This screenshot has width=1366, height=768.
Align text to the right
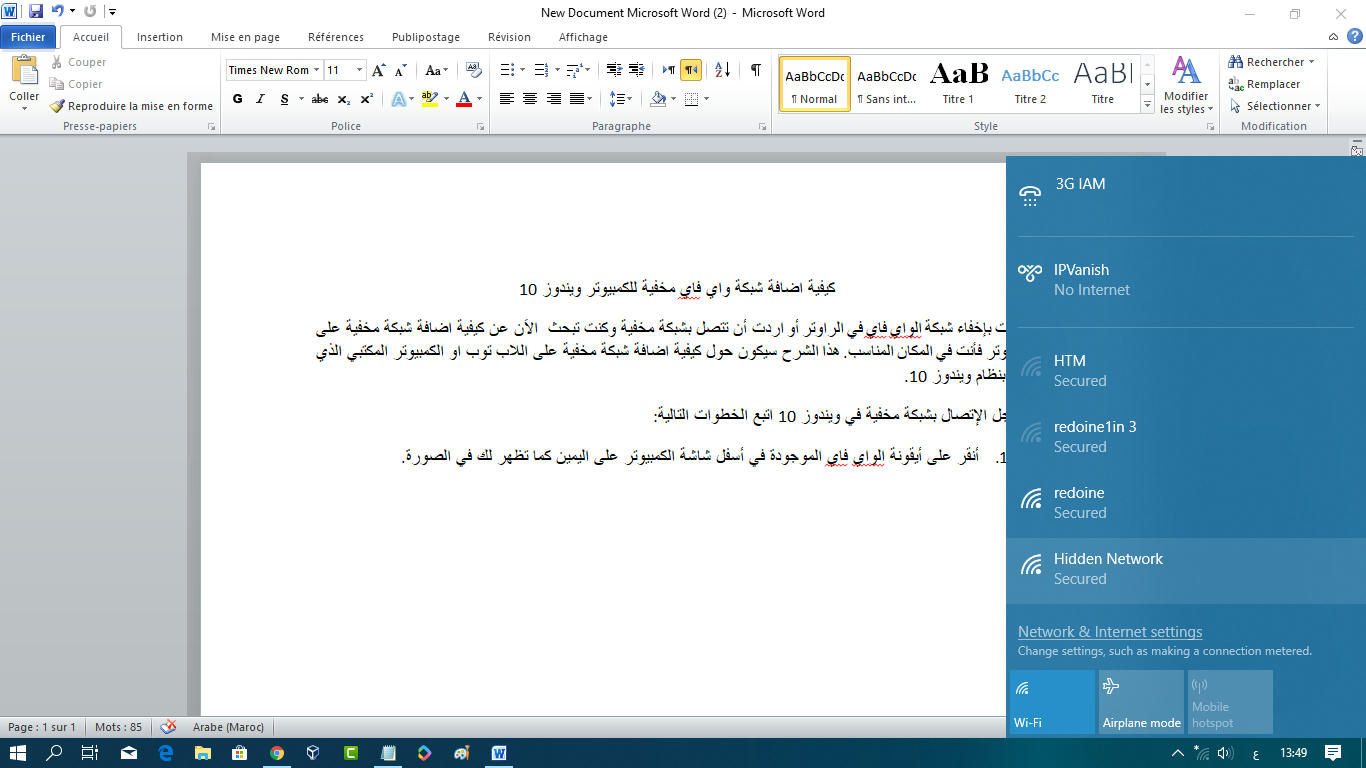553,99
